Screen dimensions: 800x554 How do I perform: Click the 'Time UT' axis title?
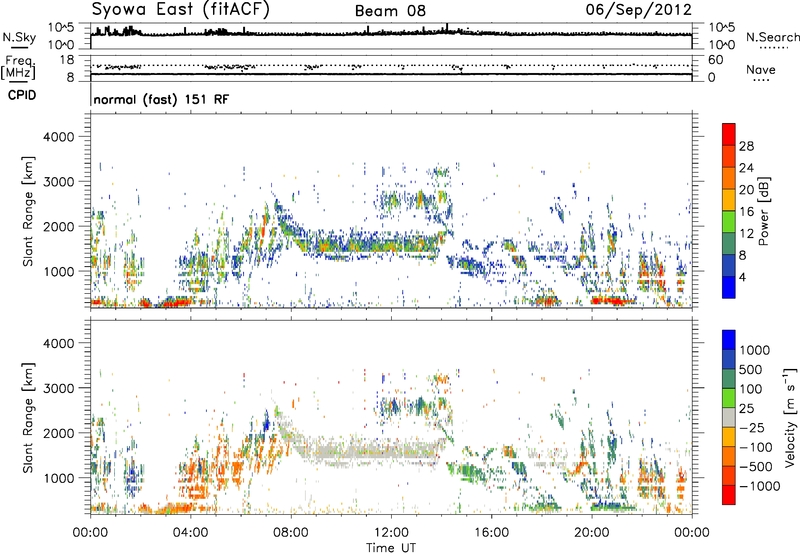point(391,548)
